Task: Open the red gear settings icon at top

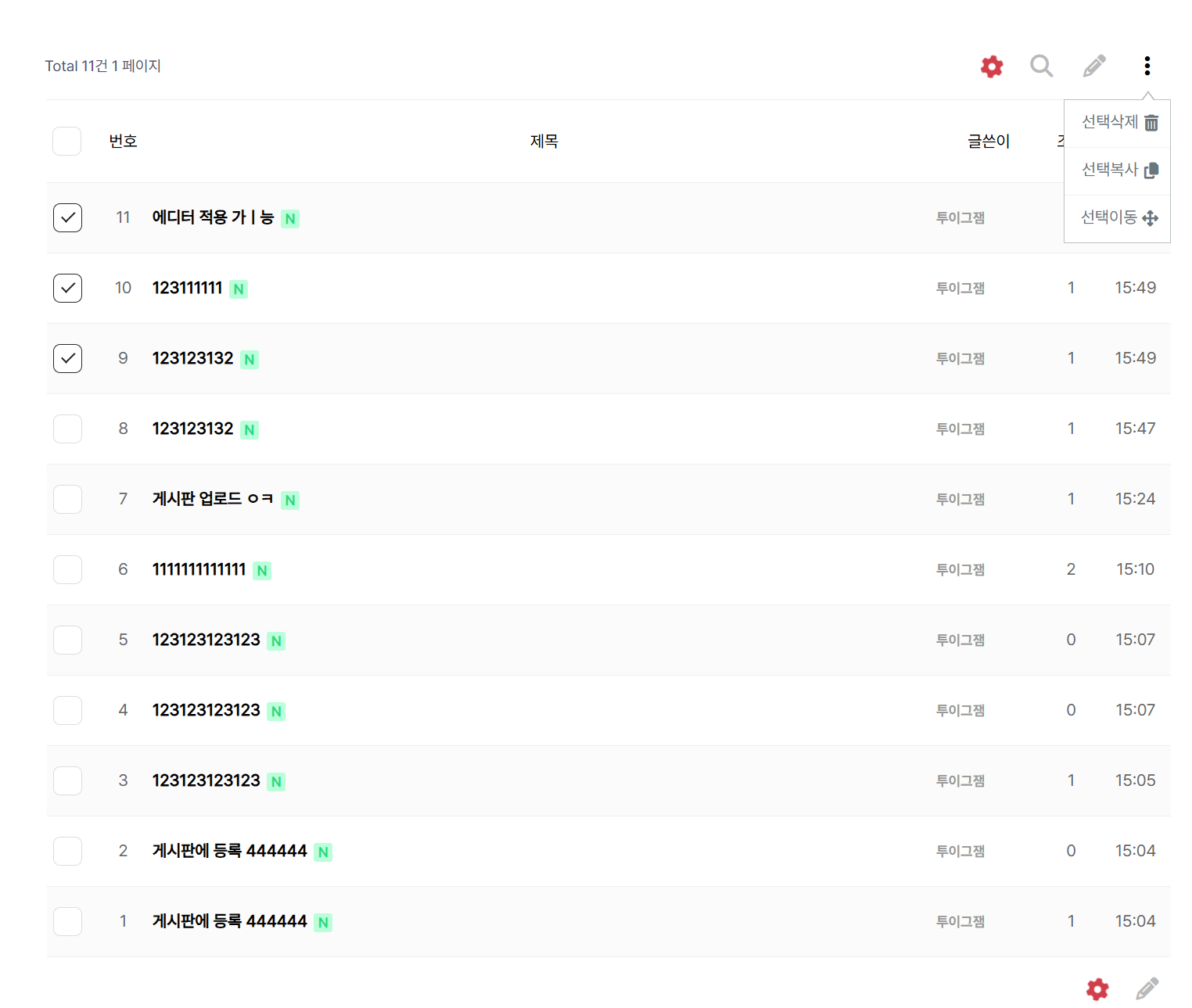Action: pos(992,66)
